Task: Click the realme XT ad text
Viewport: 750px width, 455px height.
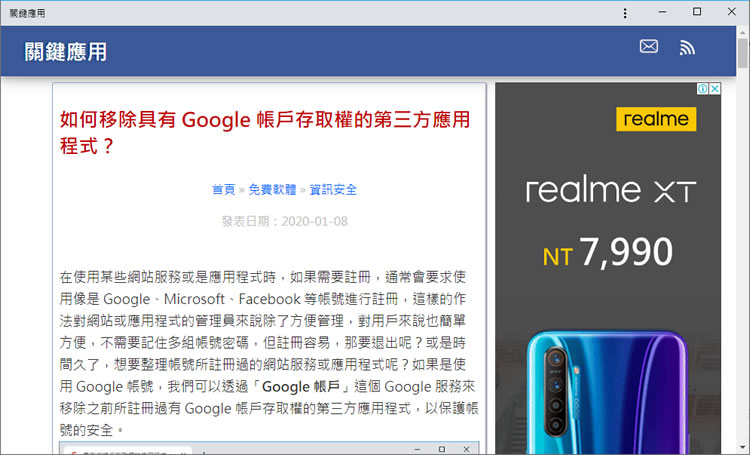Action: click(611, 190)
